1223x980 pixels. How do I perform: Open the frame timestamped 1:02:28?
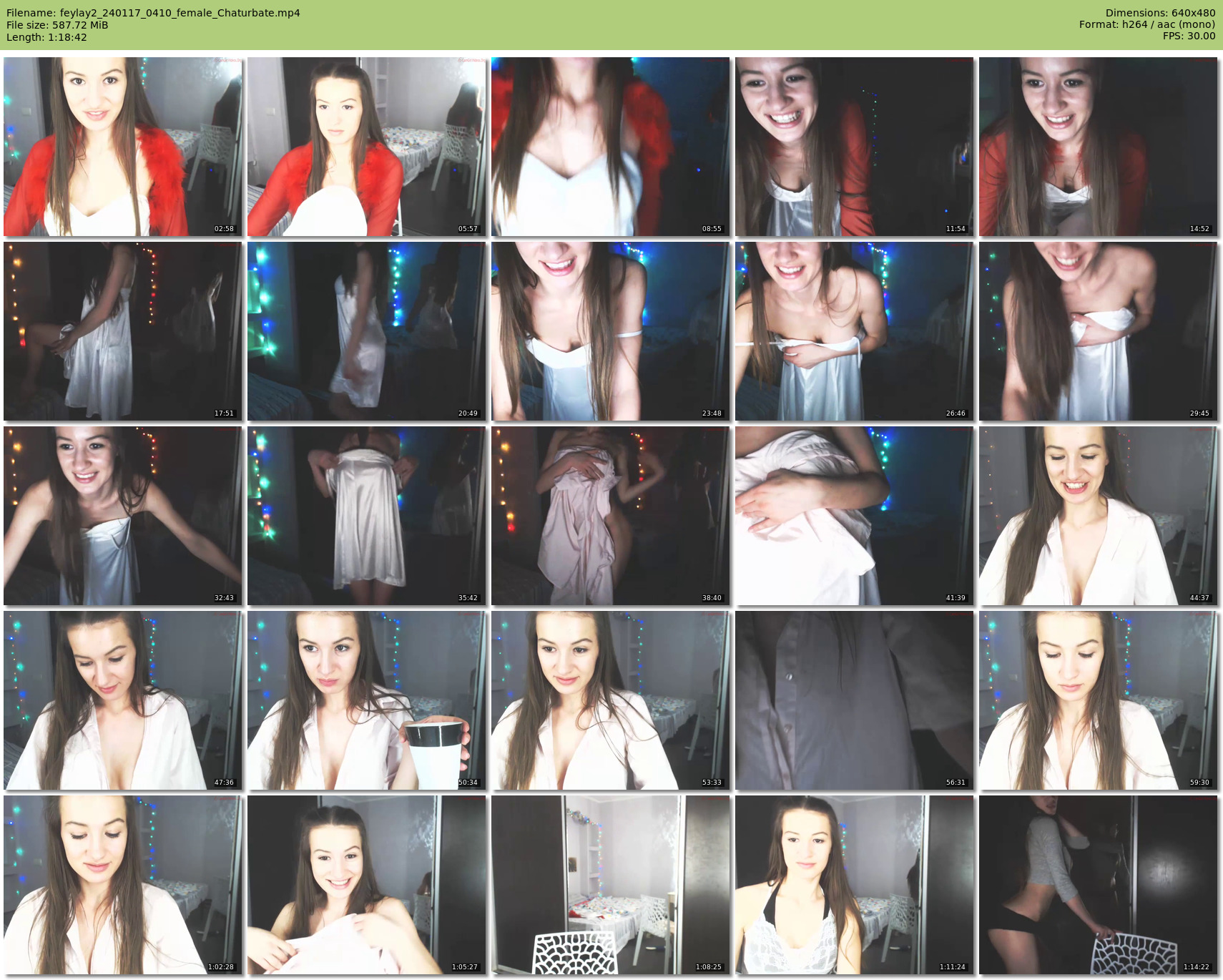click(x=123, y=885)
